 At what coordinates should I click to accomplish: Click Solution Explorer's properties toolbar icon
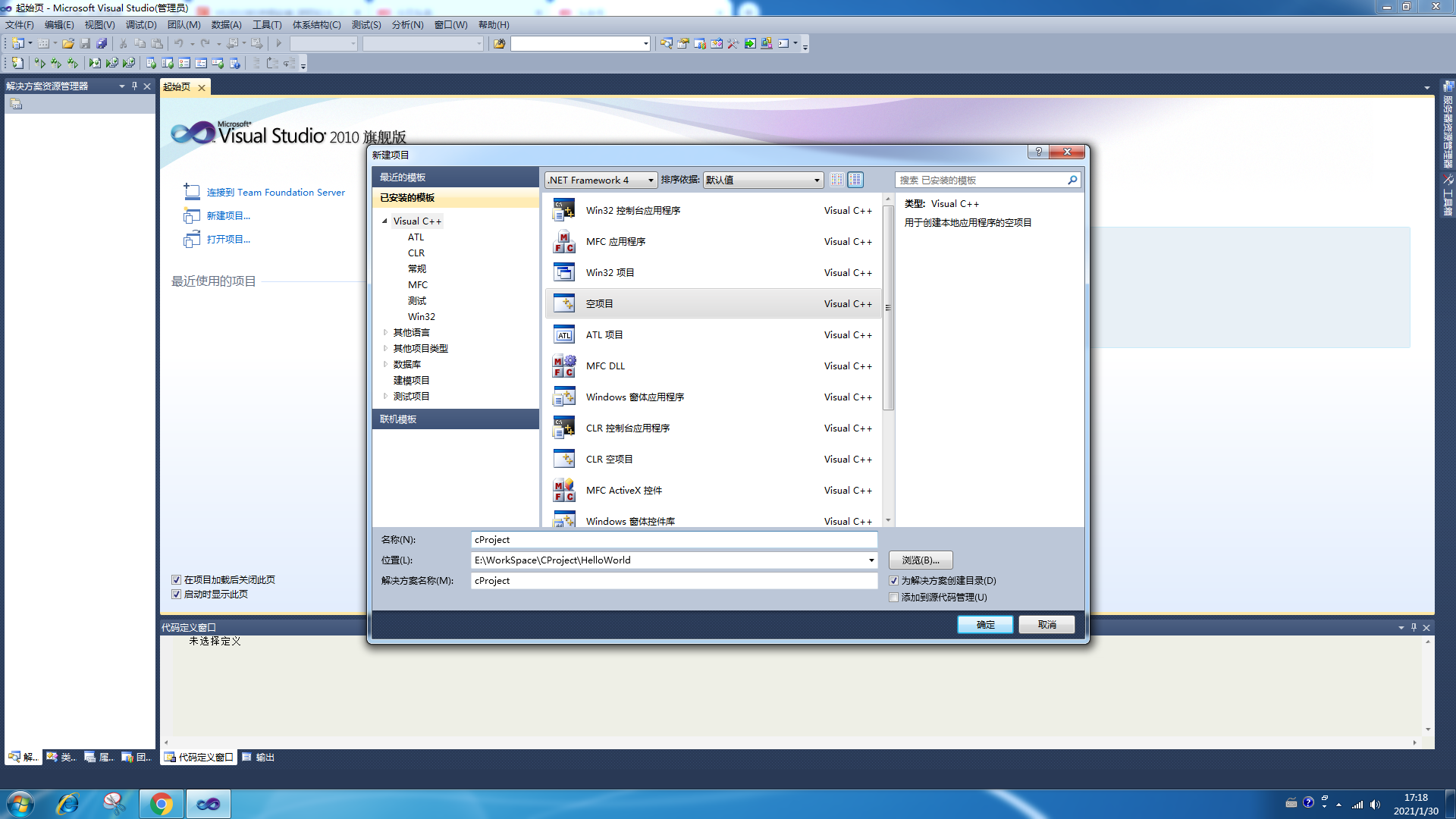(x=16, y=105)
